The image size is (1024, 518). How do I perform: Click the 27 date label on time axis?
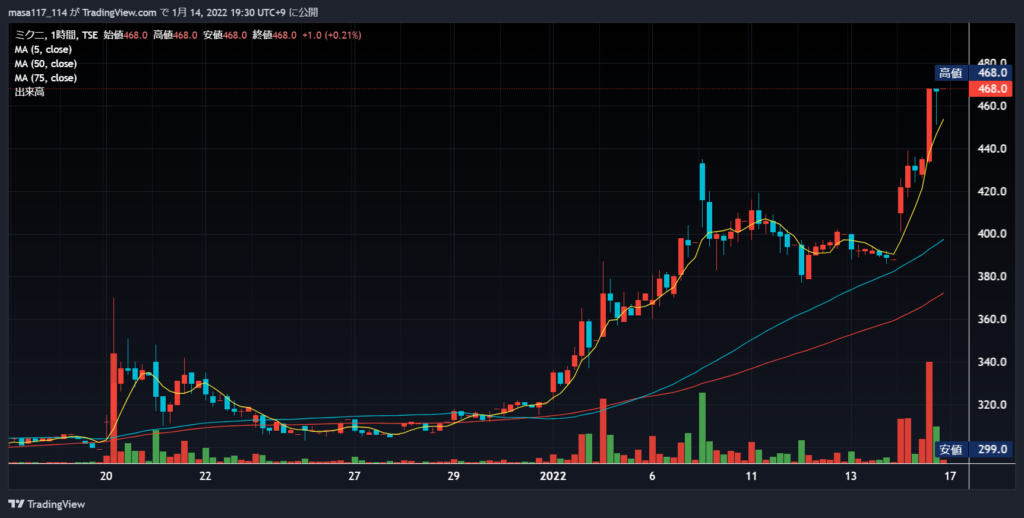click(354, 477)
